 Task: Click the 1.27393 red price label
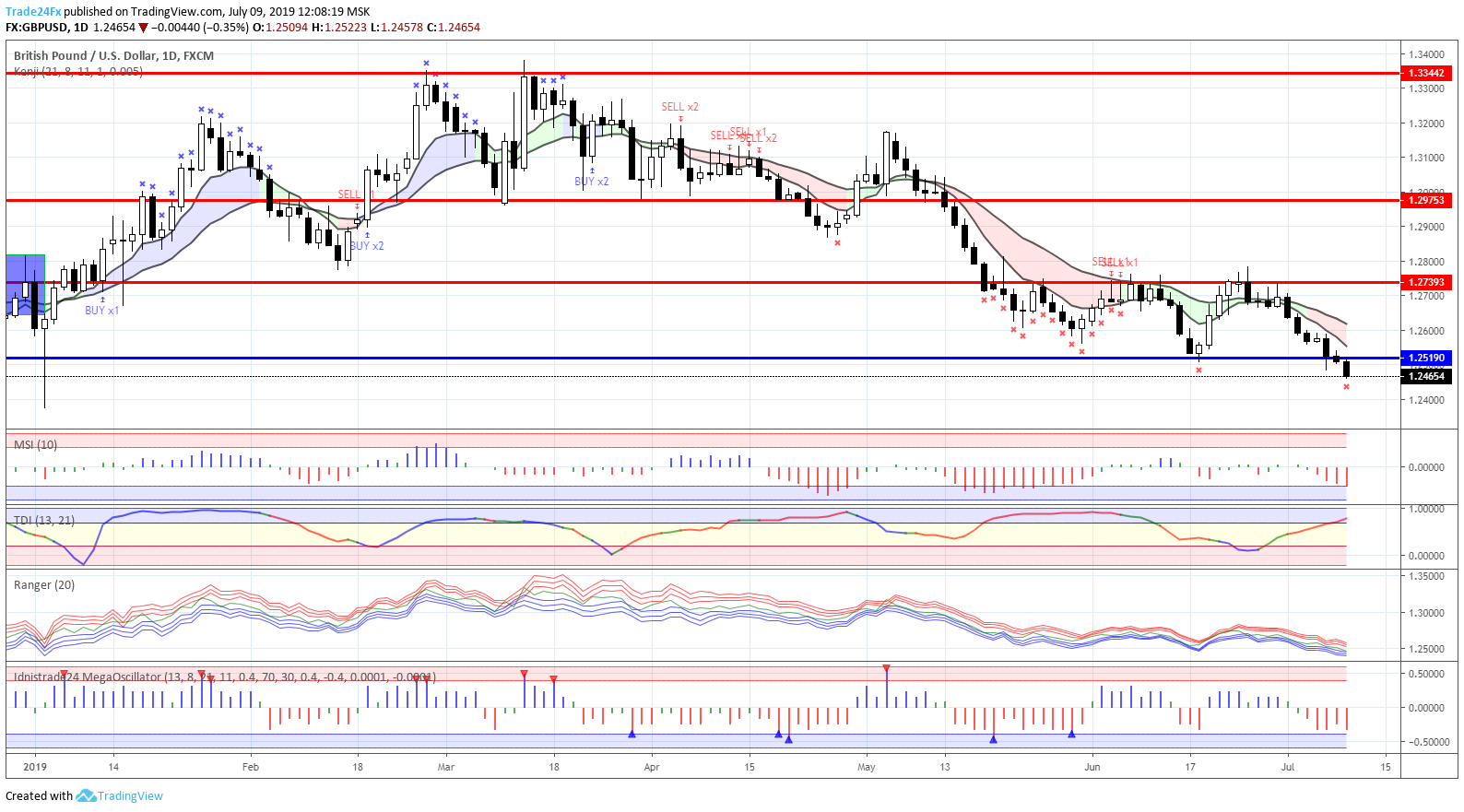point(1426,282)
